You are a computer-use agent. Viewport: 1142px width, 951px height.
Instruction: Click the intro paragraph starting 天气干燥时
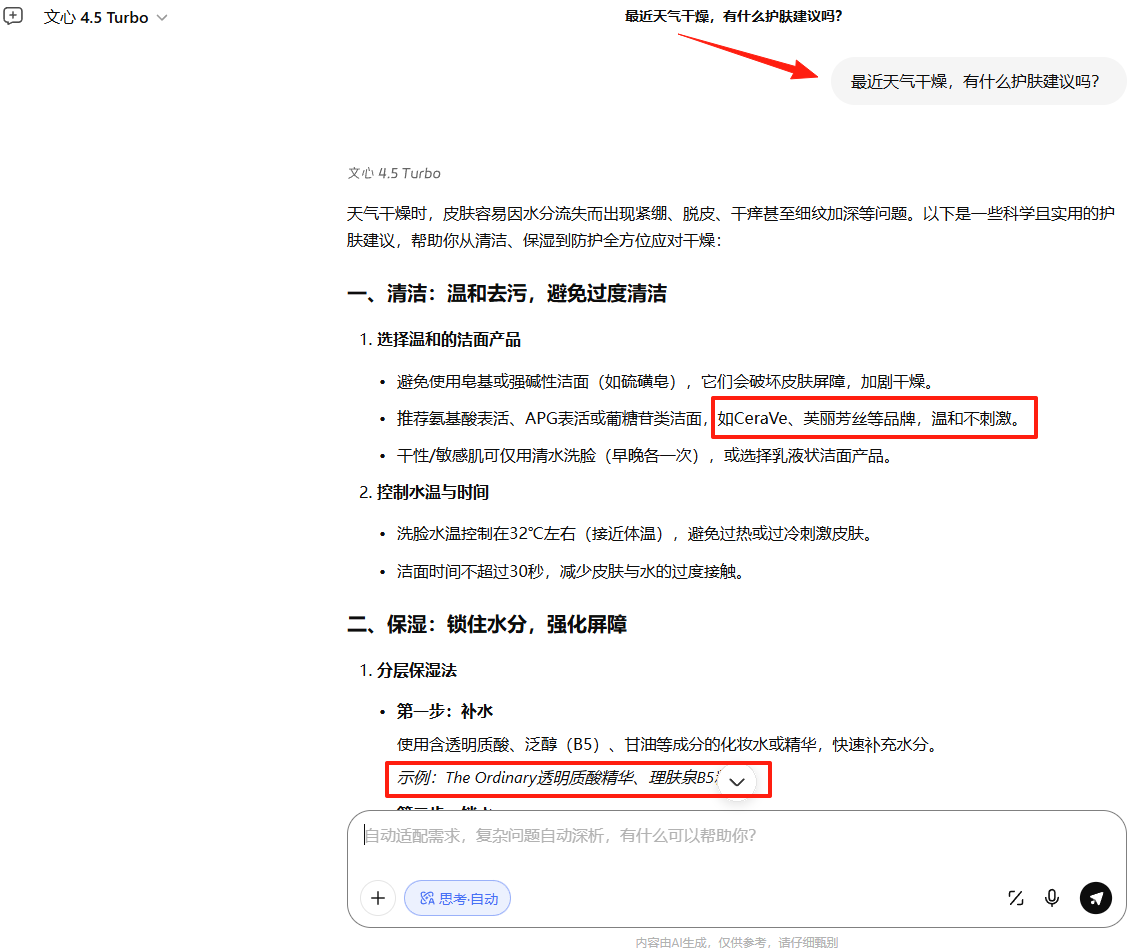(x=731, y=226)
